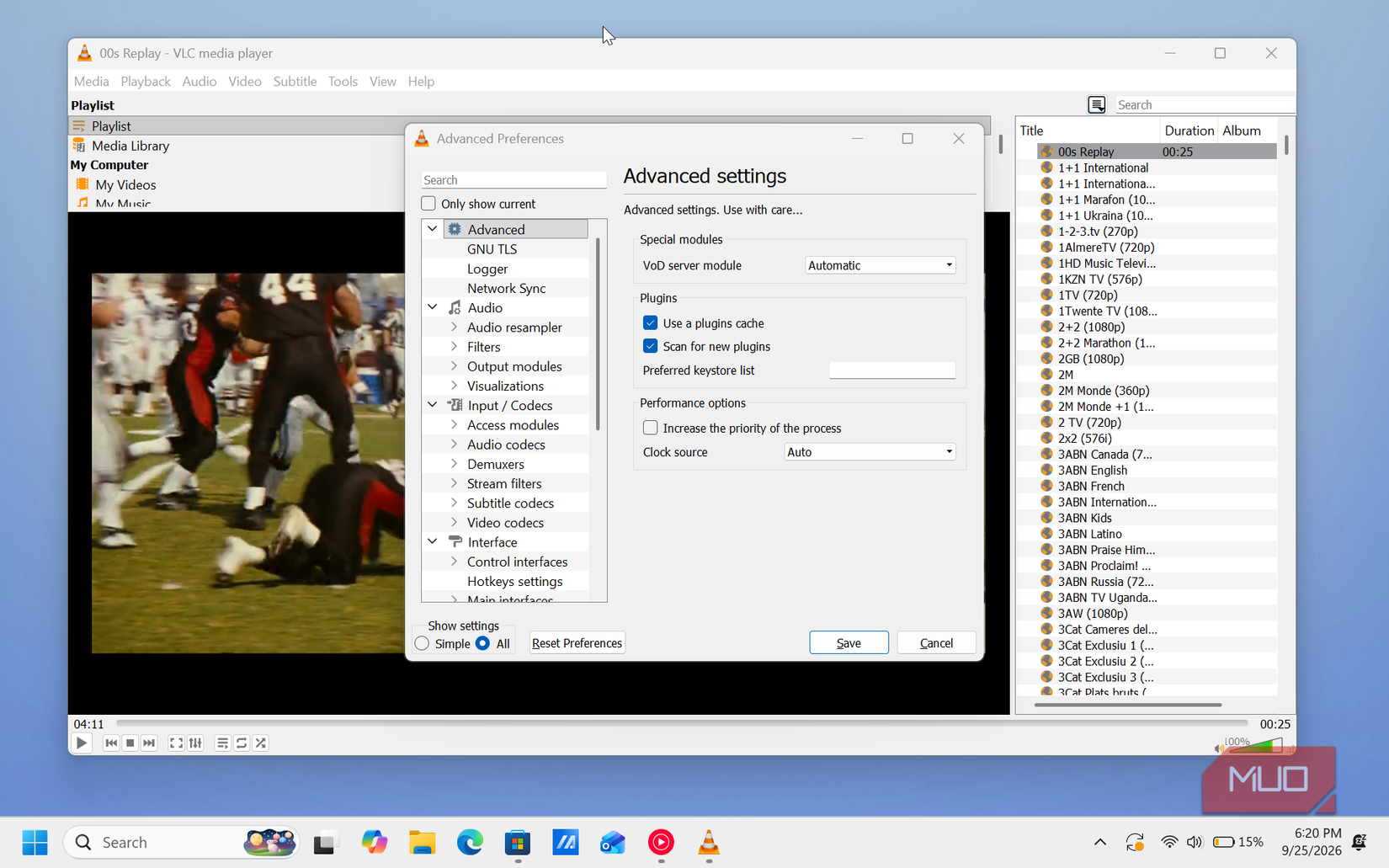1389x868 pixels.
Task: Select Simple show settings radio
Action: coord(422,643)
